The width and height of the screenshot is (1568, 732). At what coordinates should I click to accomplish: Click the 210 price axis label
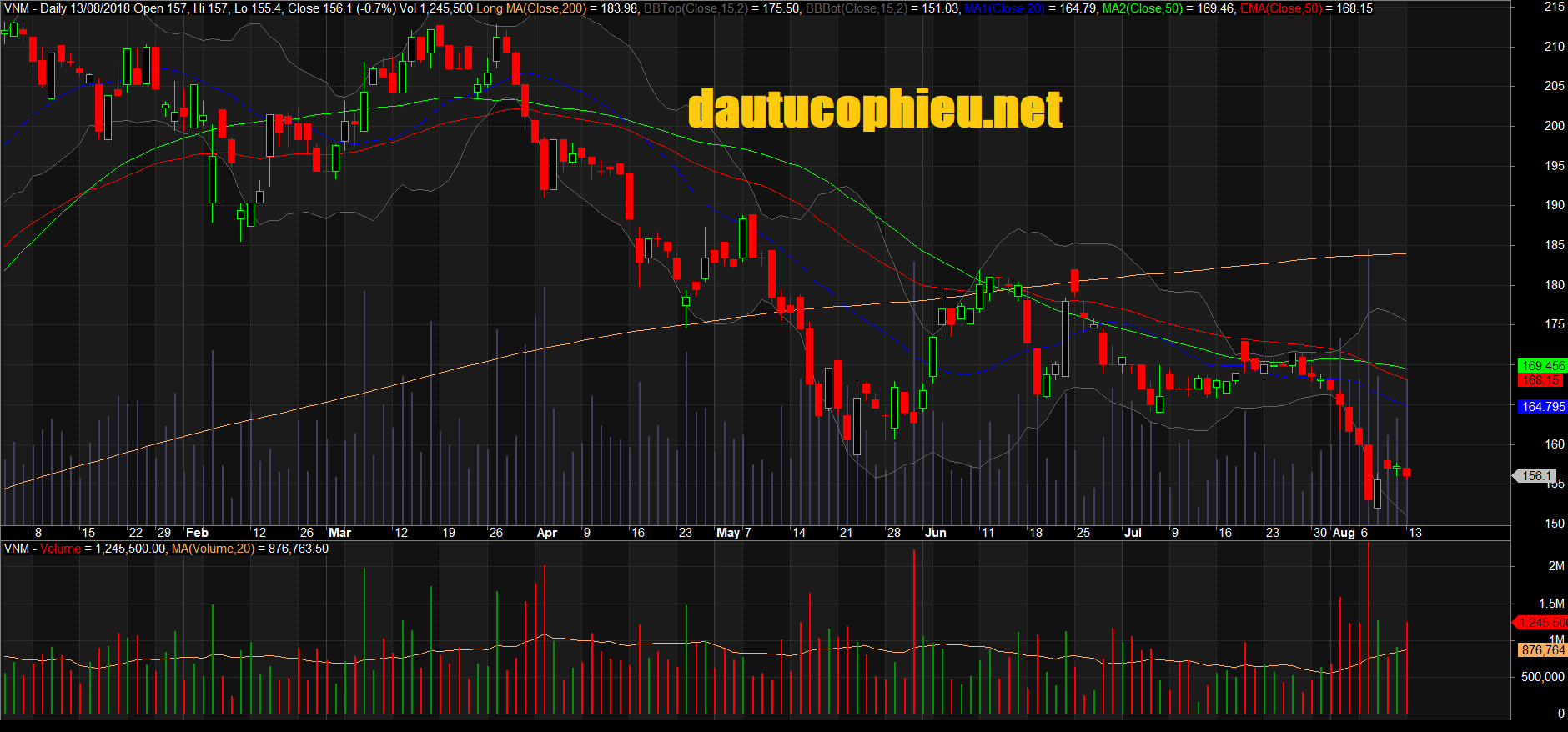point(1555,47)
